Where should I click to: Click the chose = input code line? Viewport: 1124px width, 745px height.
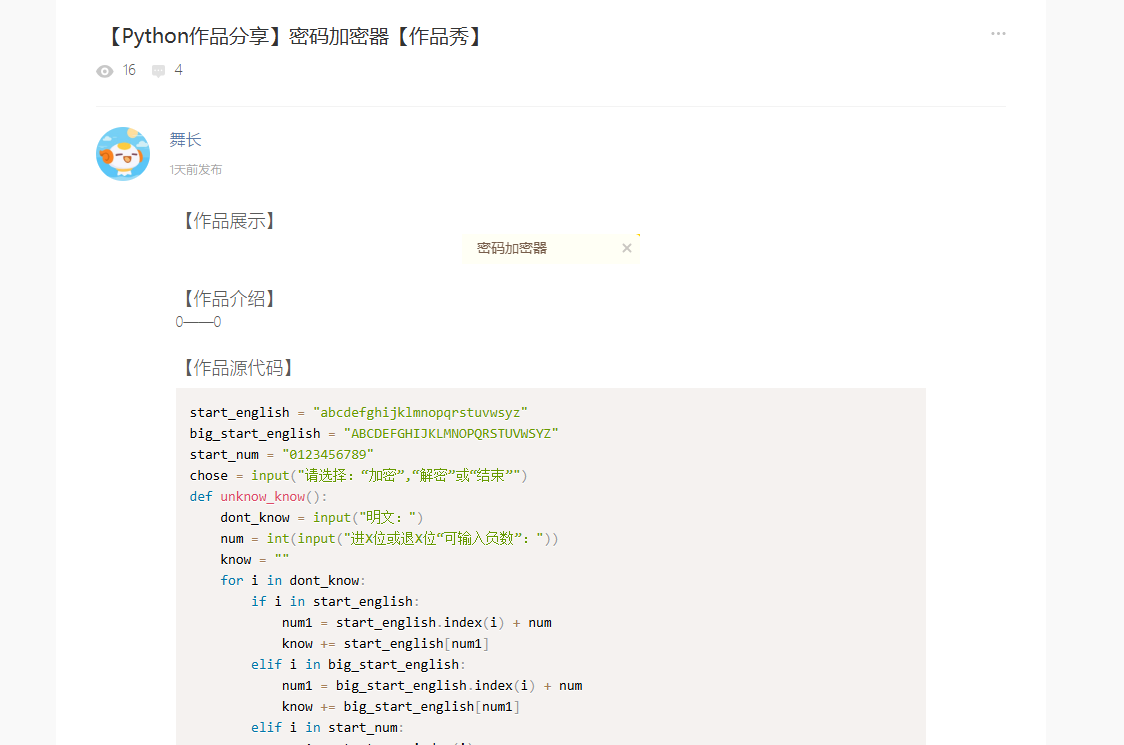(x=358, y=475)
